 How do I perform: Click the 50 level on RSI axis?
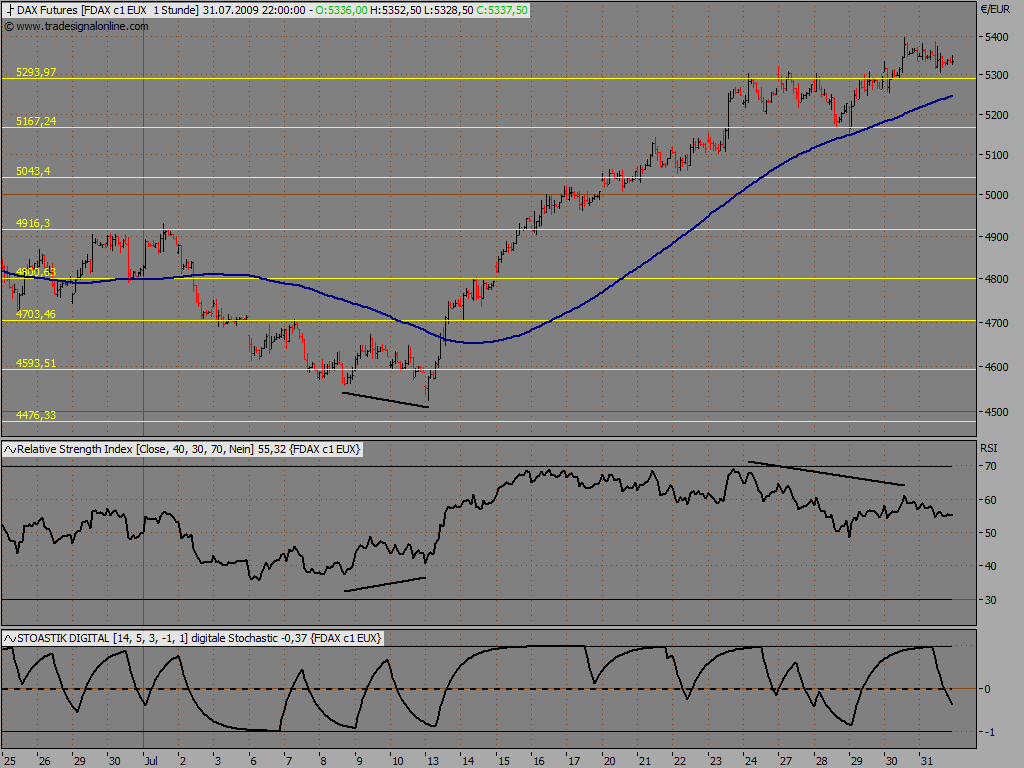pyautogui.click(x=991, y=533)
